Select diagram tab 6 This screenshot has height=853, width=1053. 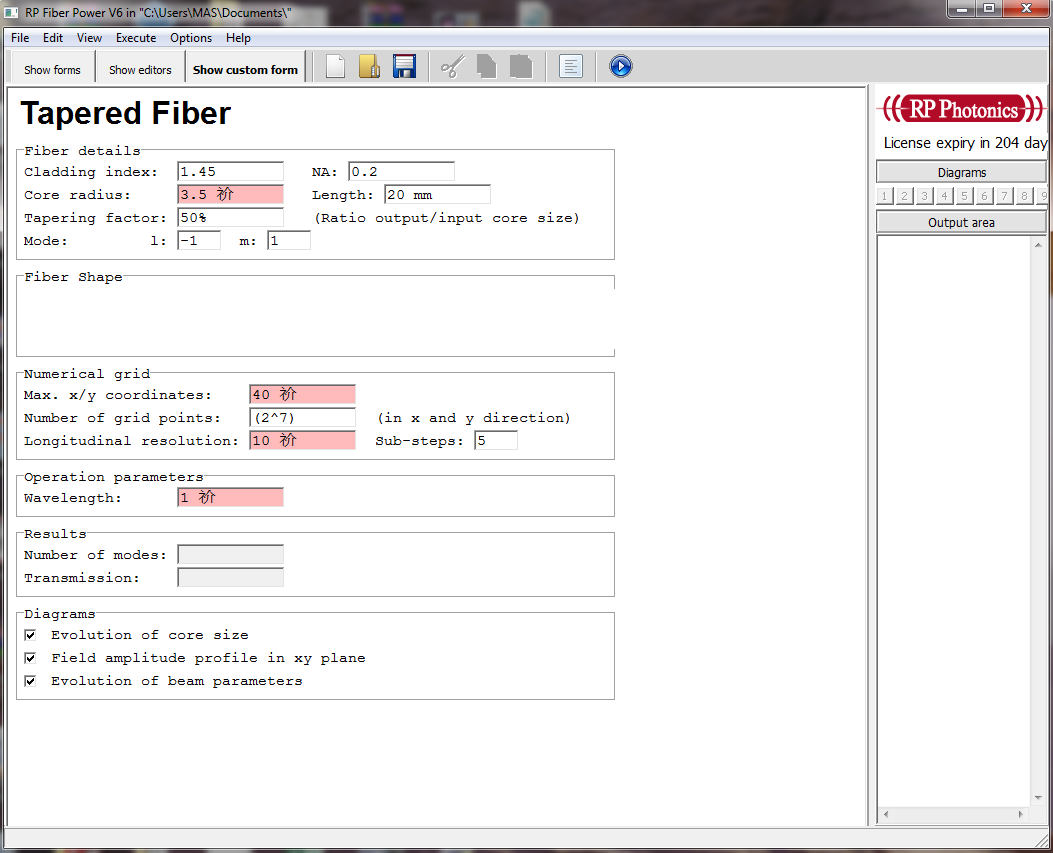(x=985, y=196)
